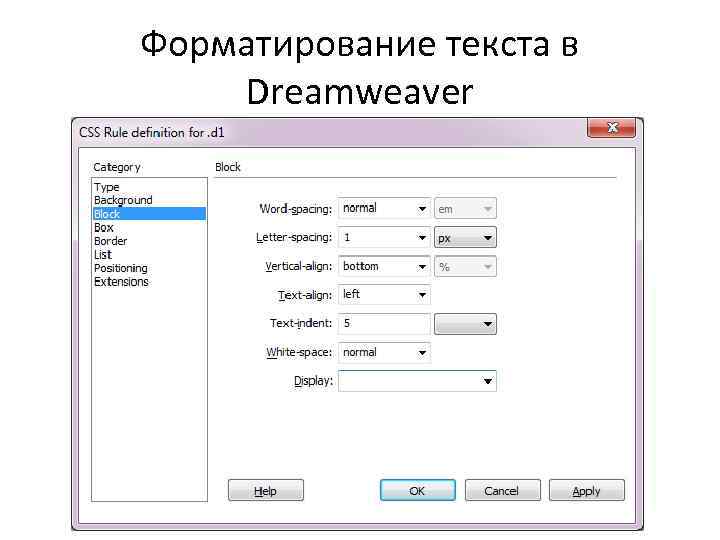Select the Background category
Screen dimensions: 720x540
pos(123,200)
